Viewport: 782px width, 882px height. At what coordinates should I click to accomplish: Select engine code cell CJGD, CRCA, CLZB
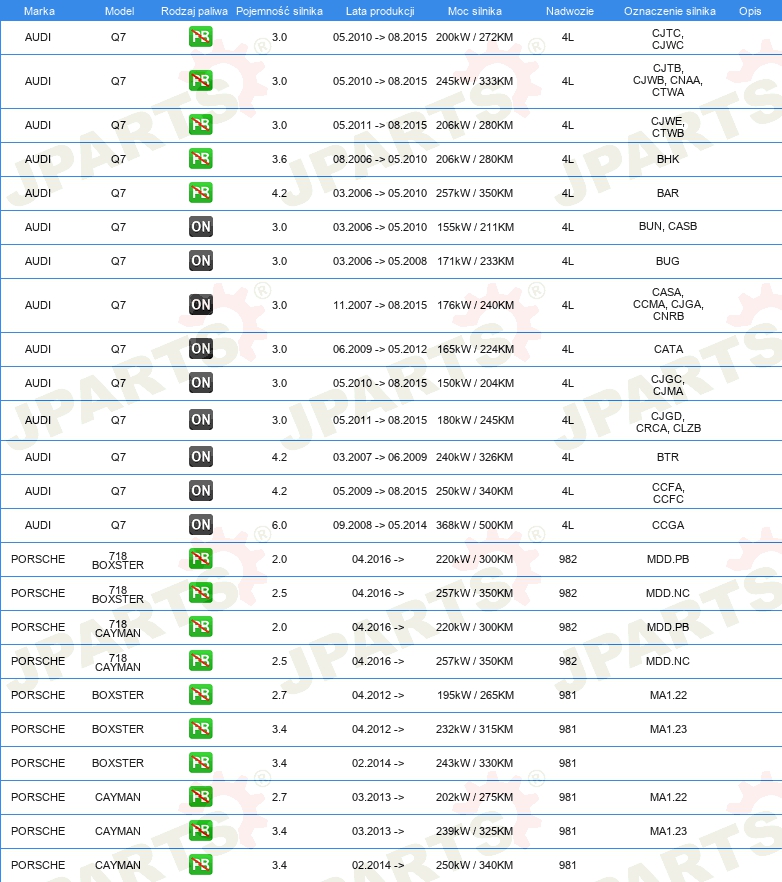point(668,422)
